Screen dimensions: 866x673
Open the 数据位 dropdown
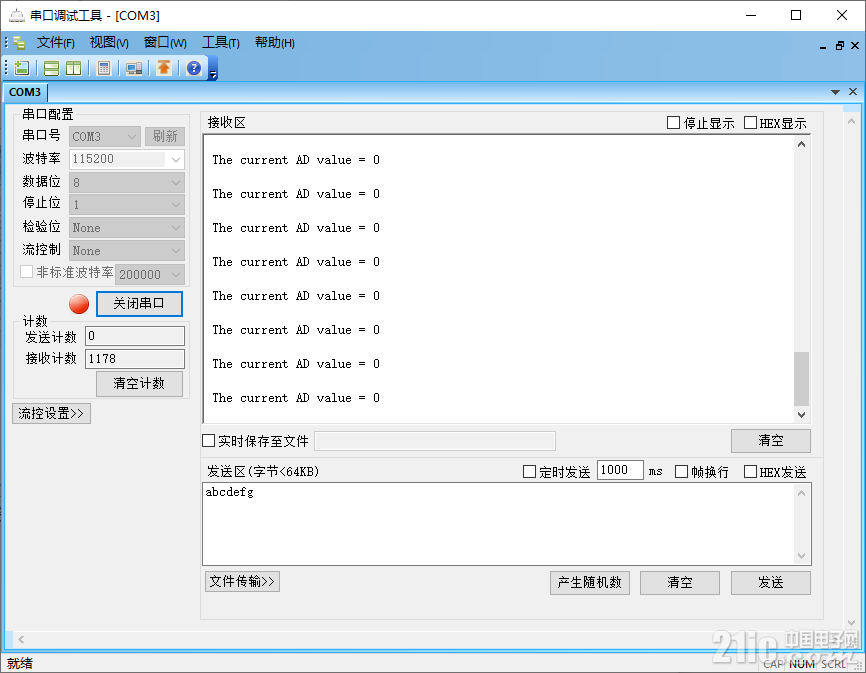pos(126,182)
